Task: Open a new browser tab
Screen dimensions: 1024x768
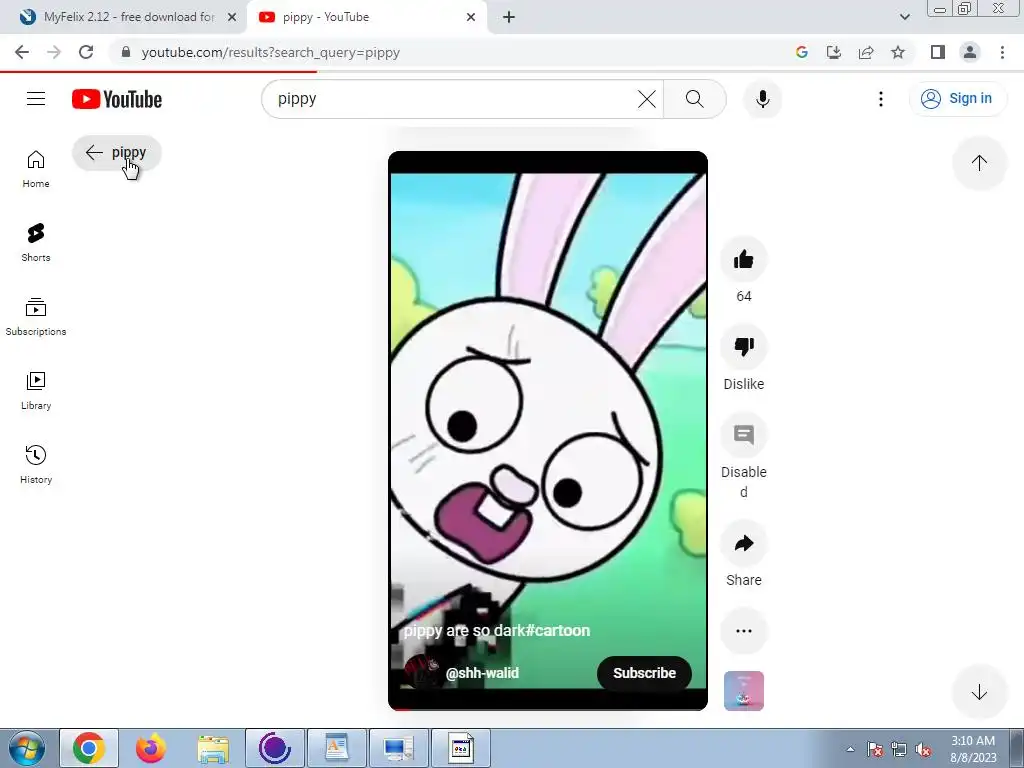Action: [509, 18]
